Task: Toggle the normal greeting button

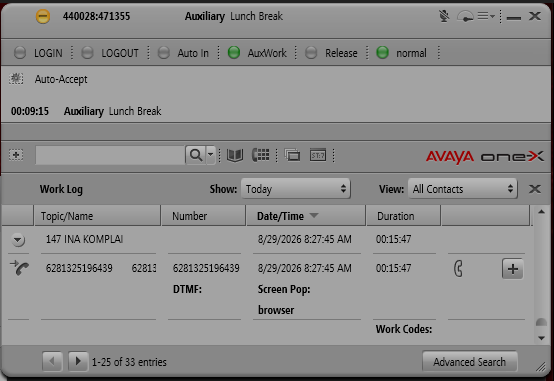Action: (401, 53)
